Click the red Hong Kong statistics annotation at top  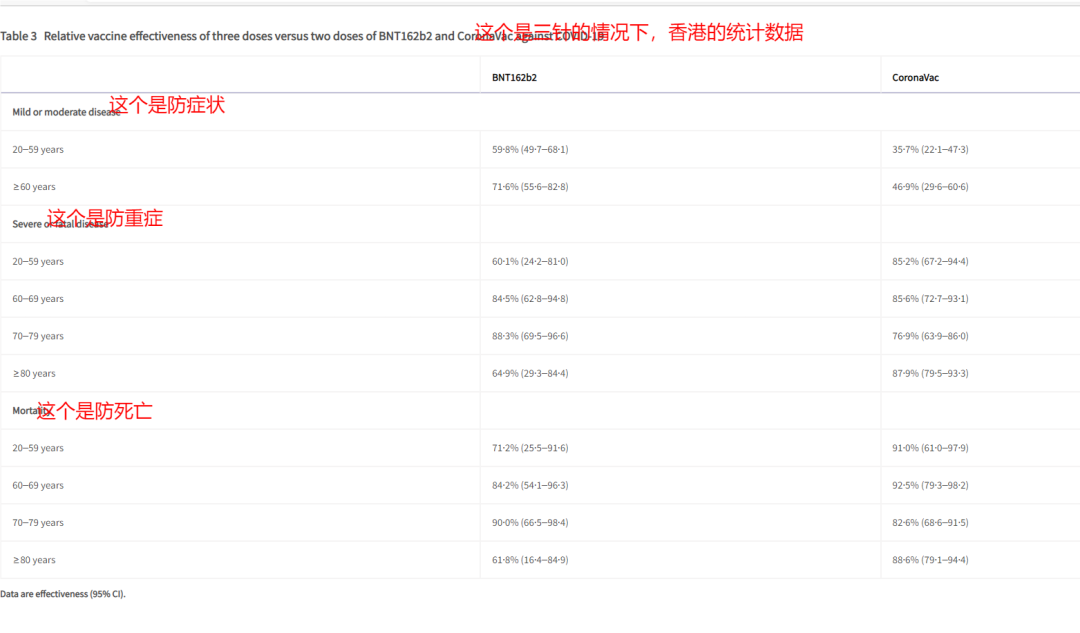[638, 32]
